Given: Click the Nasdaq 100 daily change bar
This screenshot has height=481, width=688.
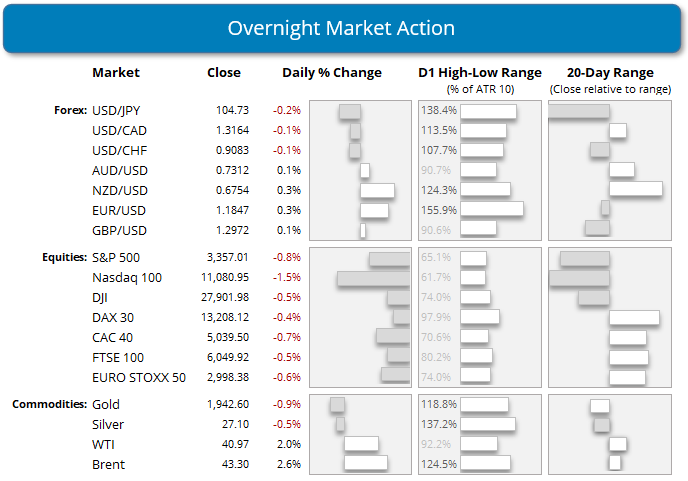Looking at the screenshot, I should point(373,278).
